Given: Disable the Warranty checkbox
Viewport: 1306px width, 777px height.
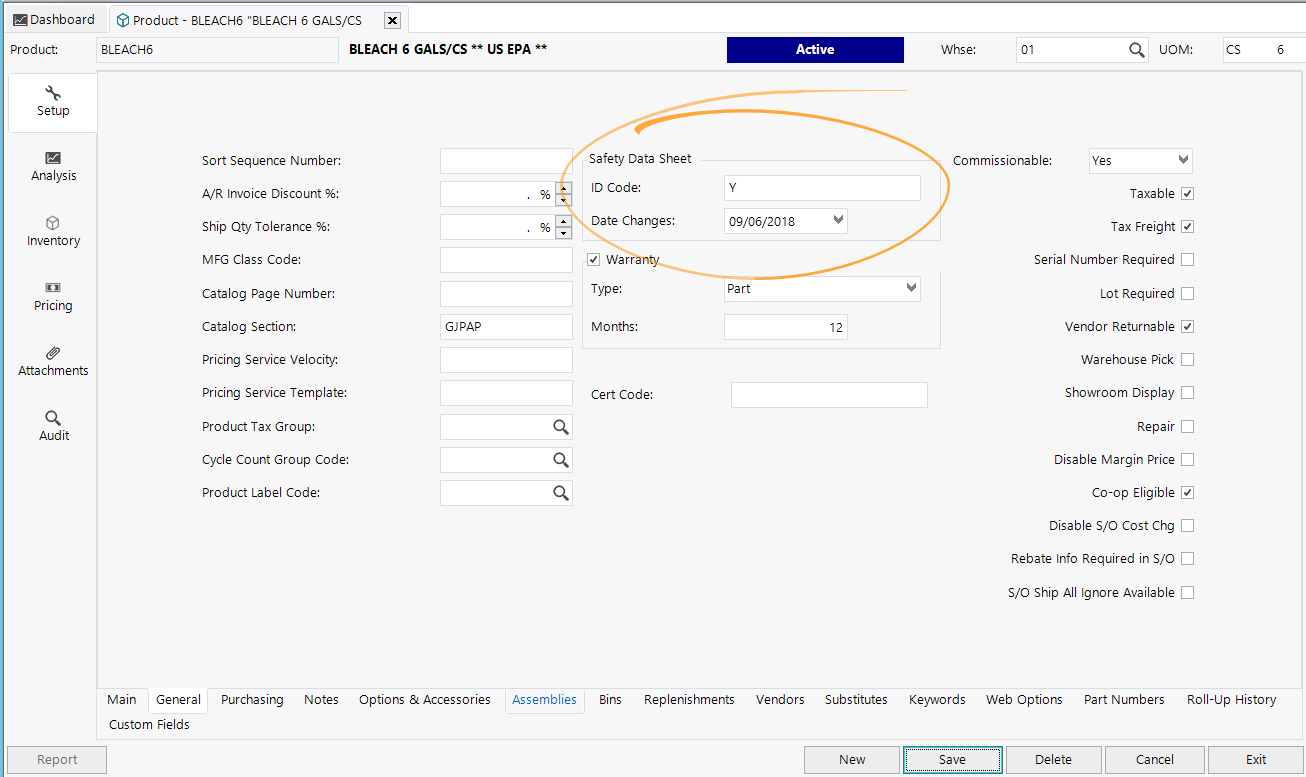Looking at the screenshot, I should 593,258.
